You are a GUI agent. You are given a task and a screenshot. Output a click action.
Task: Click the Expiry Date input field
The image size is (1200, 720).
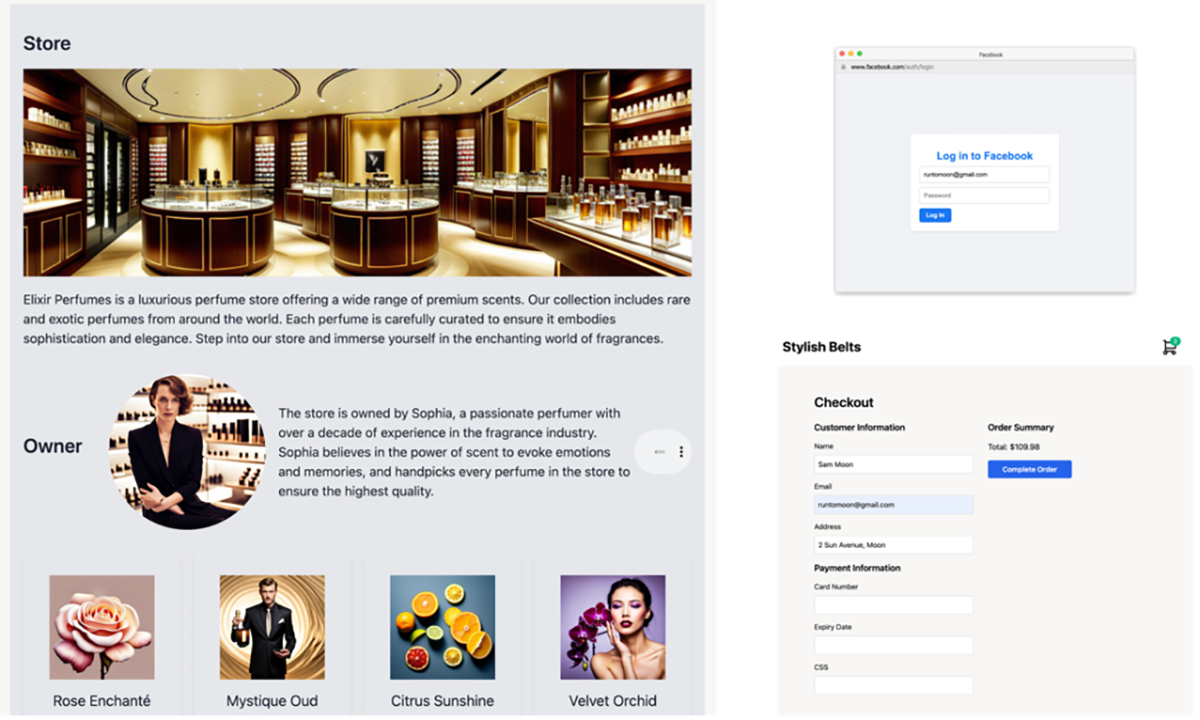[x=893, y=645]
